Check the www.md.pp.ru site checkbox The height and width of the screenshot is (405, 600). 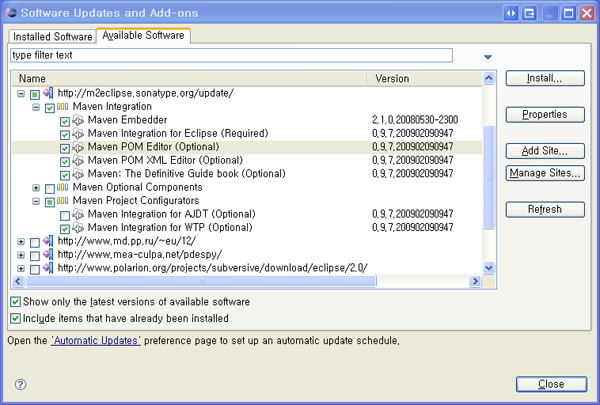click(35, 242)
